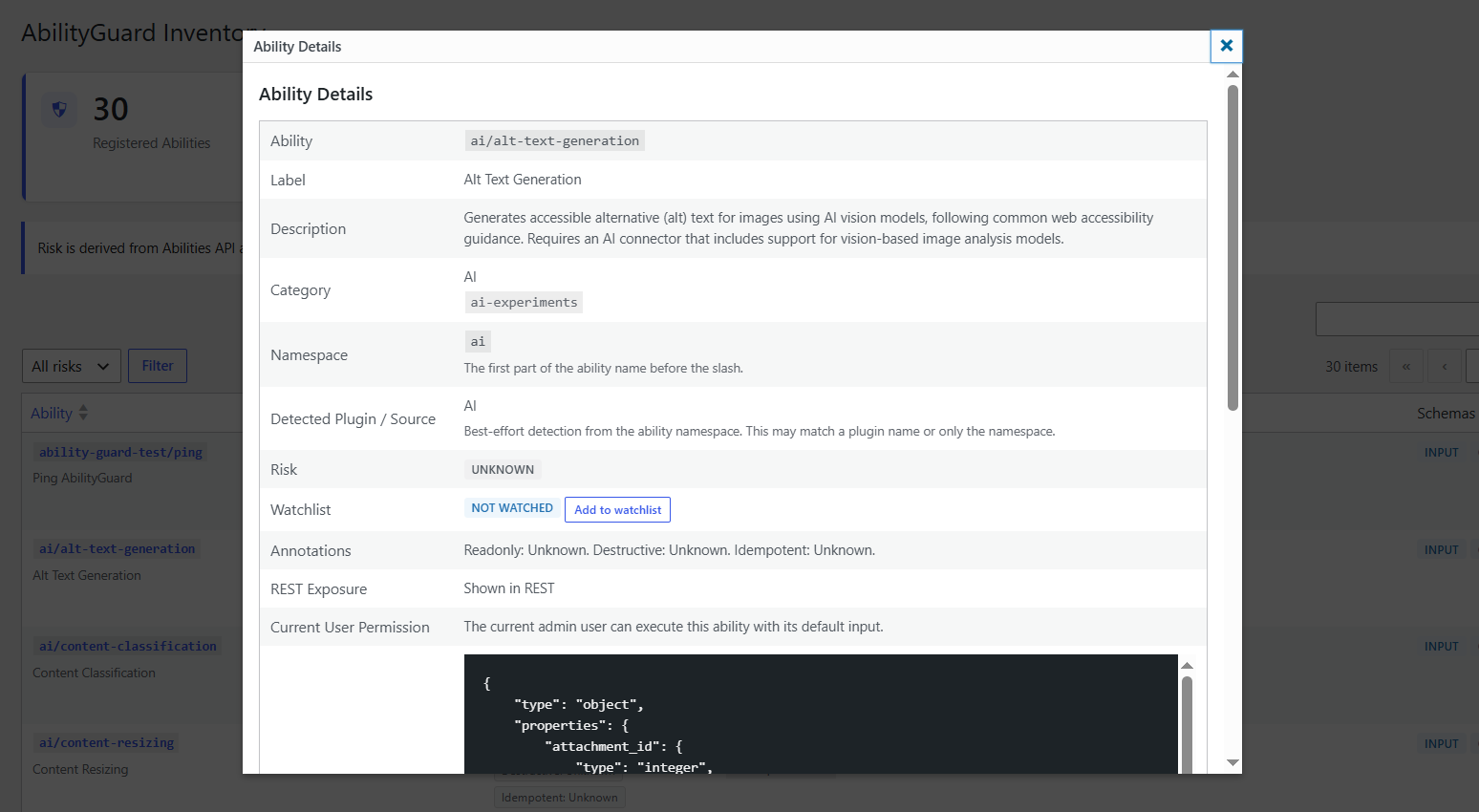
Task: Click the ai namespace code tag
Action: (478, 341)
